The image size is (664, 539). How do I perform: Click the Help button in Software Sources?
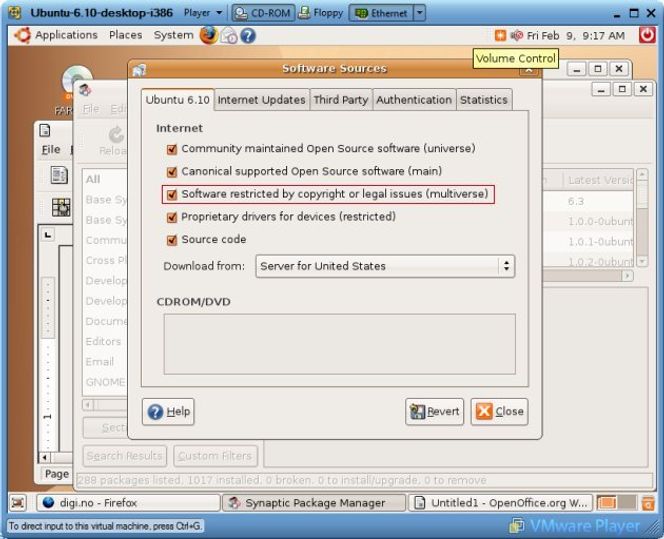[x=168, y=412]
